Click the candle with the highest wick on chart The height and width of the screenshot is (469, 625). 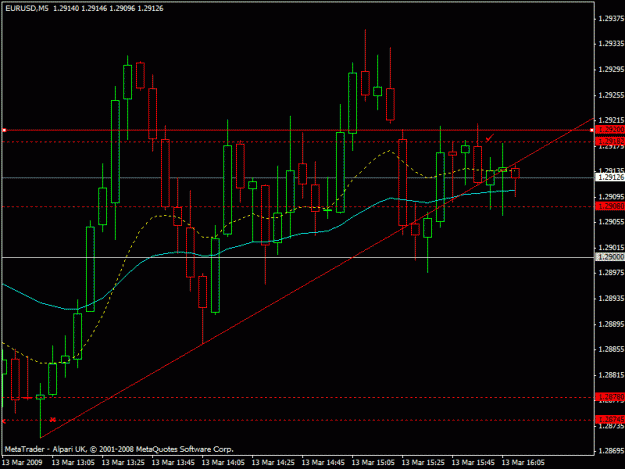[x=365, y=82]
